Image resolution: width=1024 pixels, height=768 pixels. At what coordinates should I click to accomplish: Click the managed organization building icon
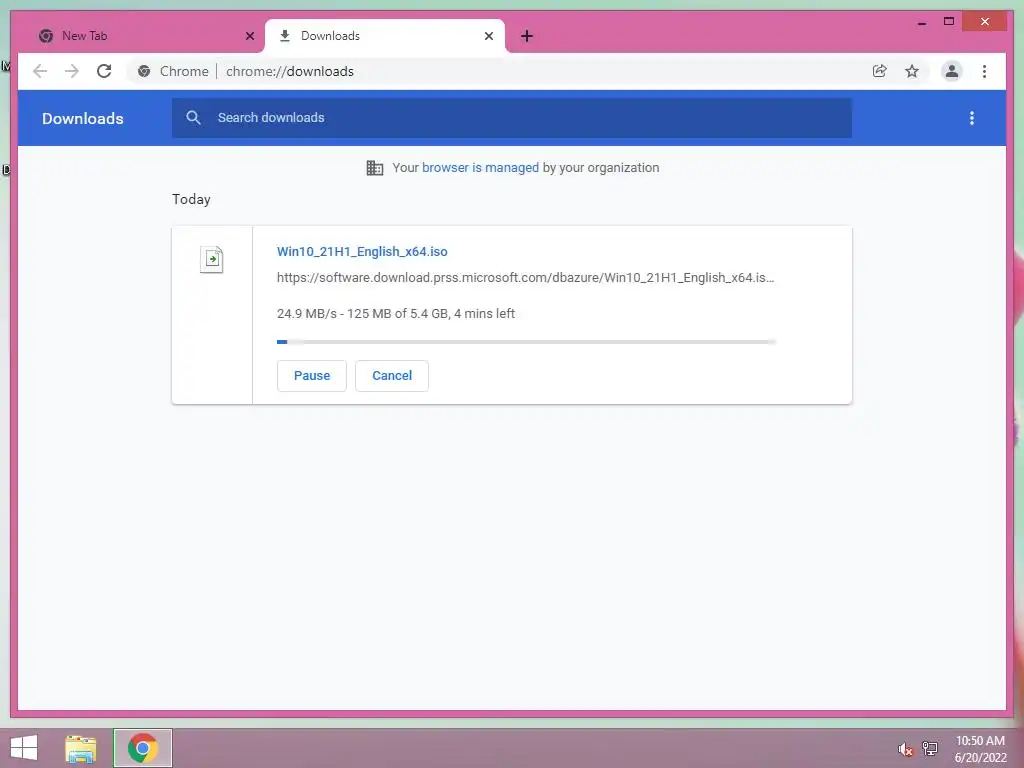pos(375,168)
